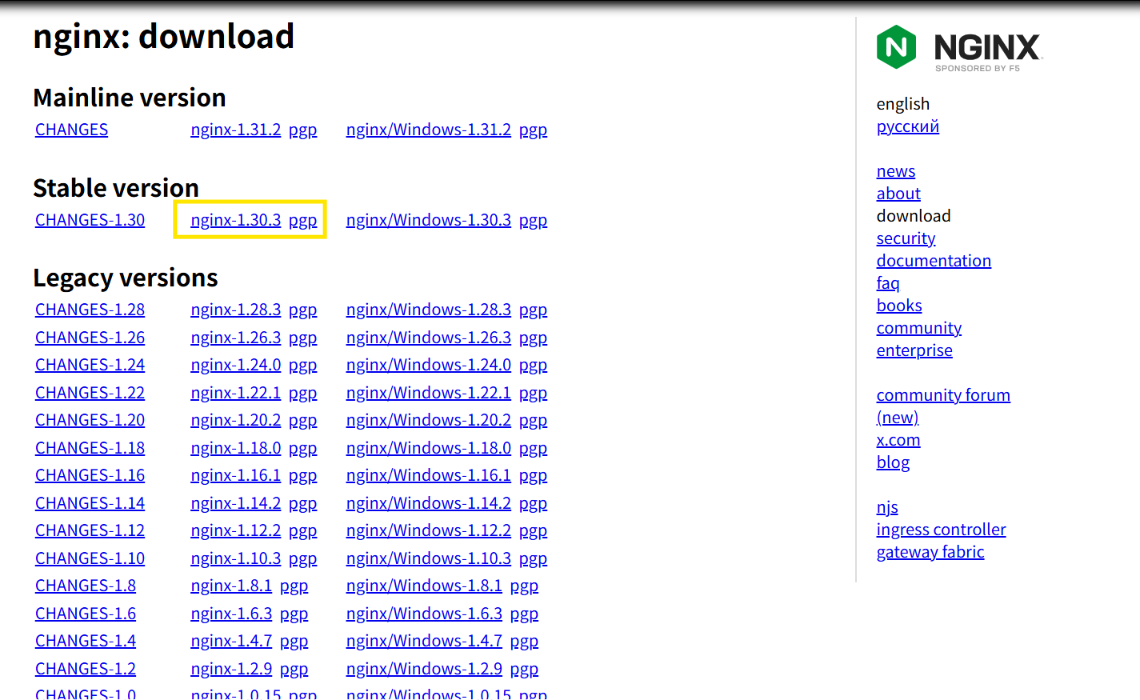Open CHANGES-1.12 link
1140x700 pixels.
[x=90, y=531]
